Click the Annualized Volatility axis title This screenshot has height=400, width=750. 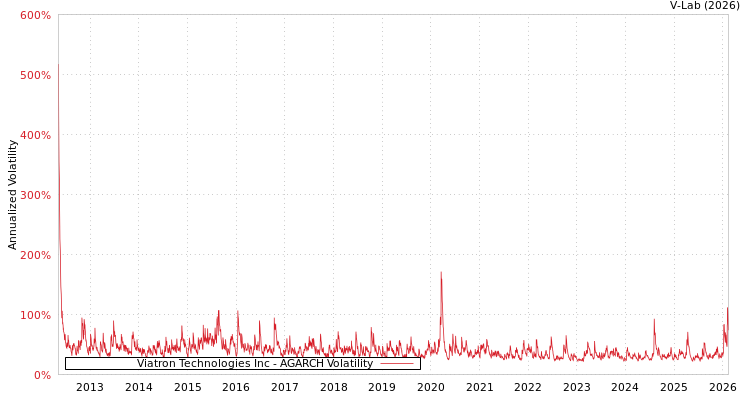[12, 195]
